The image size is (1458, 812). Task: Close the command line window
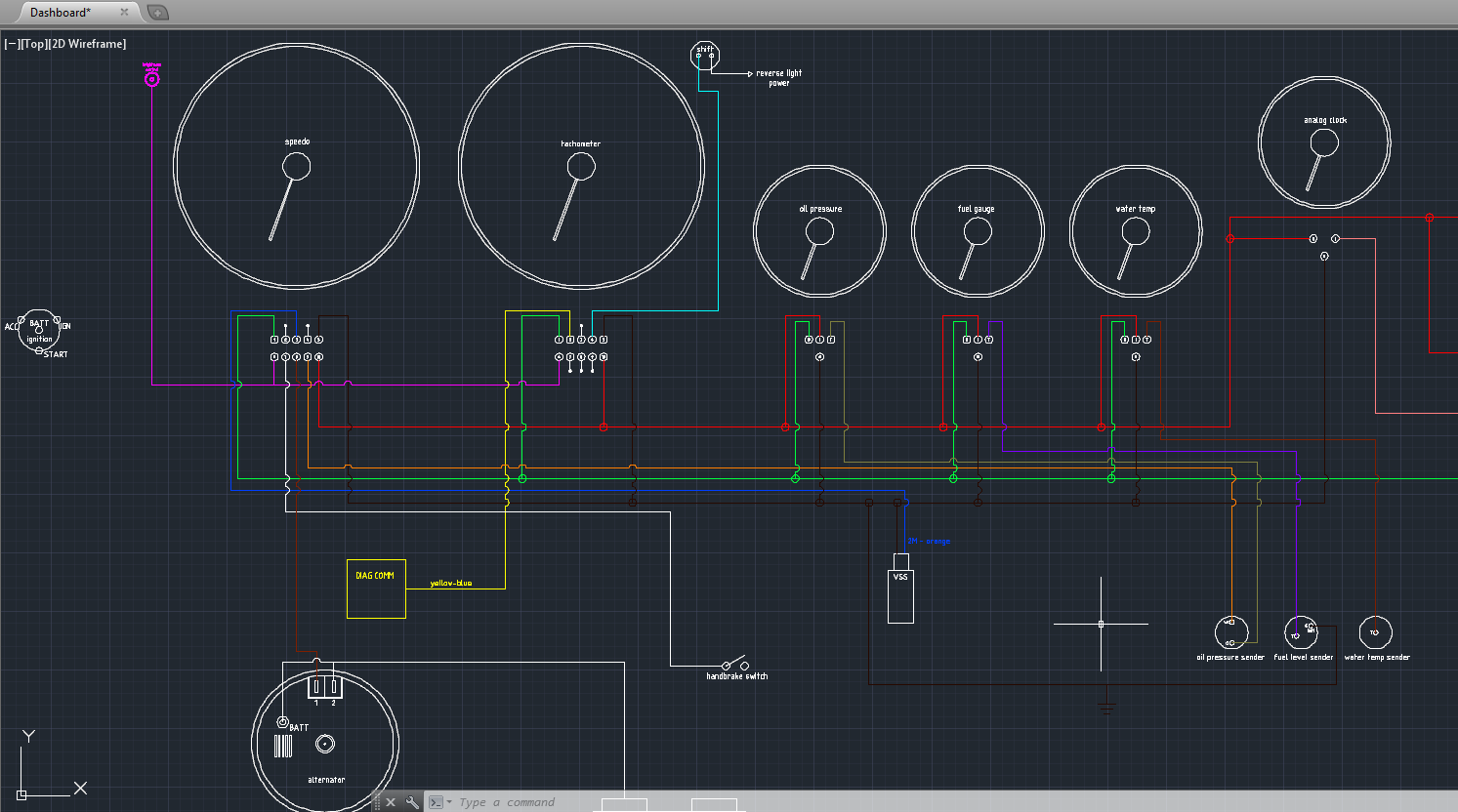391,802
